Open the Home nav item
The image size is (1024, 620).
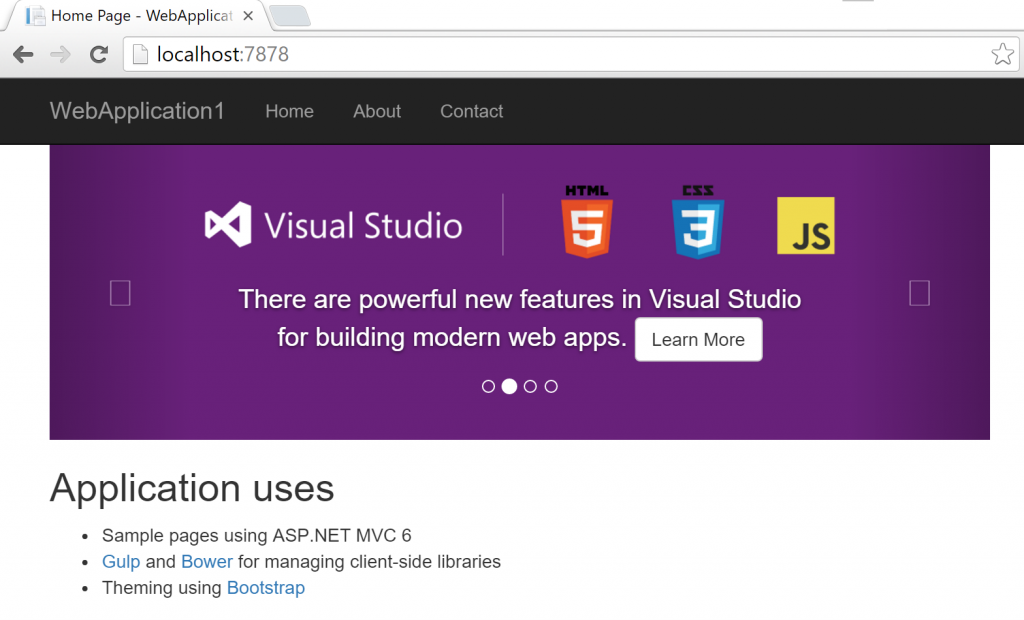click(289, 112)
